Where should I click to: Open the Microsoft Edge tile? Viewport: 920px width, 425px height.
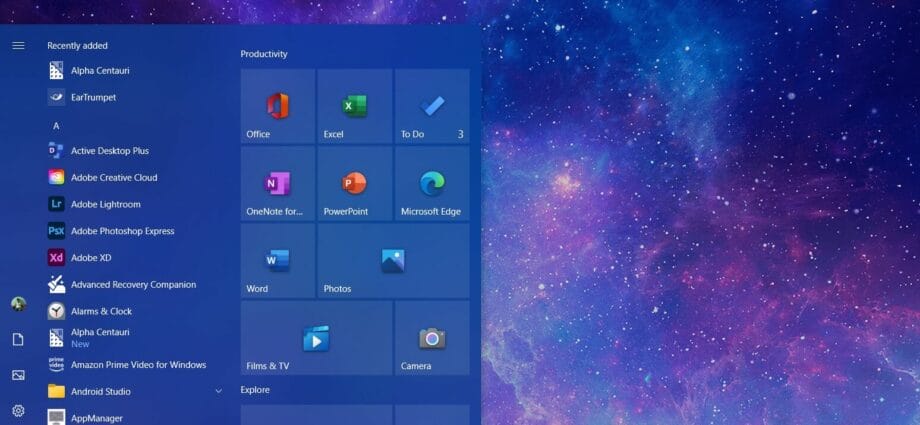[432, 184]
